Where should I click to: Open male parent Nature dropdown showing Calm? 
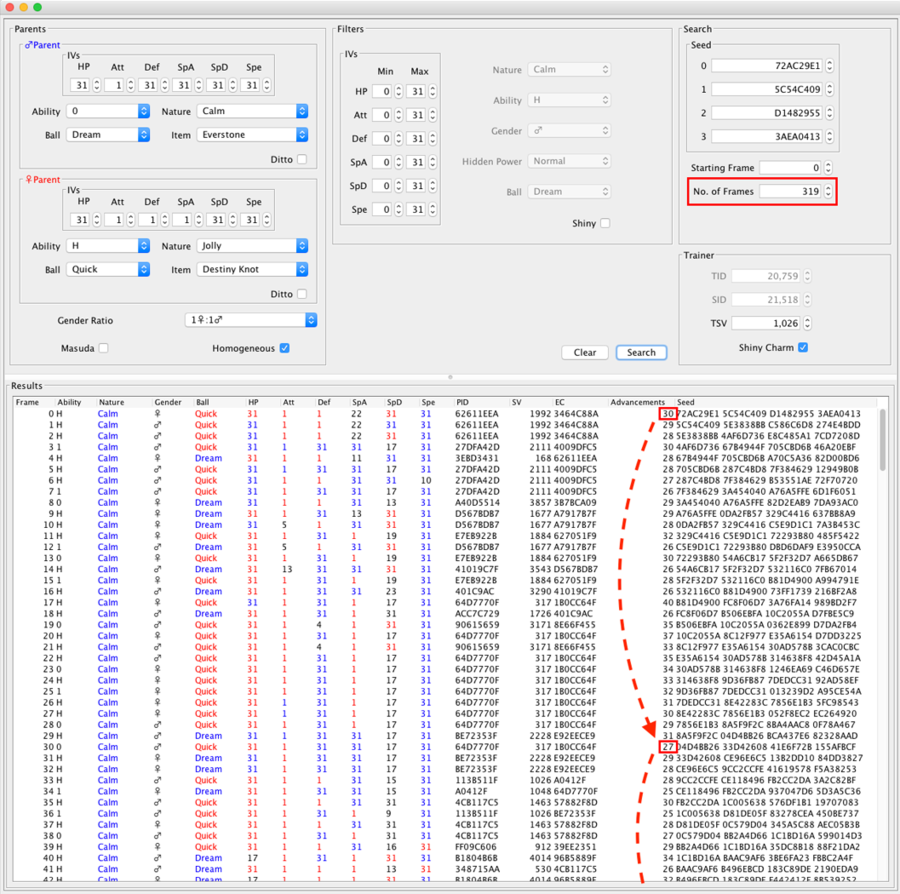(252, 111)
